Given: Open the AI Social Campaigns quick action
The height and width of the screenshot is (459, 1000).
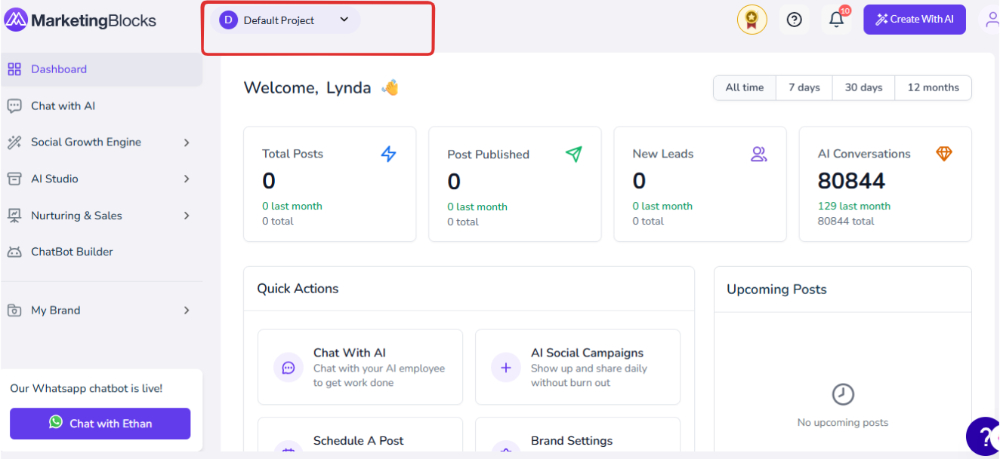Looking at the screenshot, I should point(578,367).
